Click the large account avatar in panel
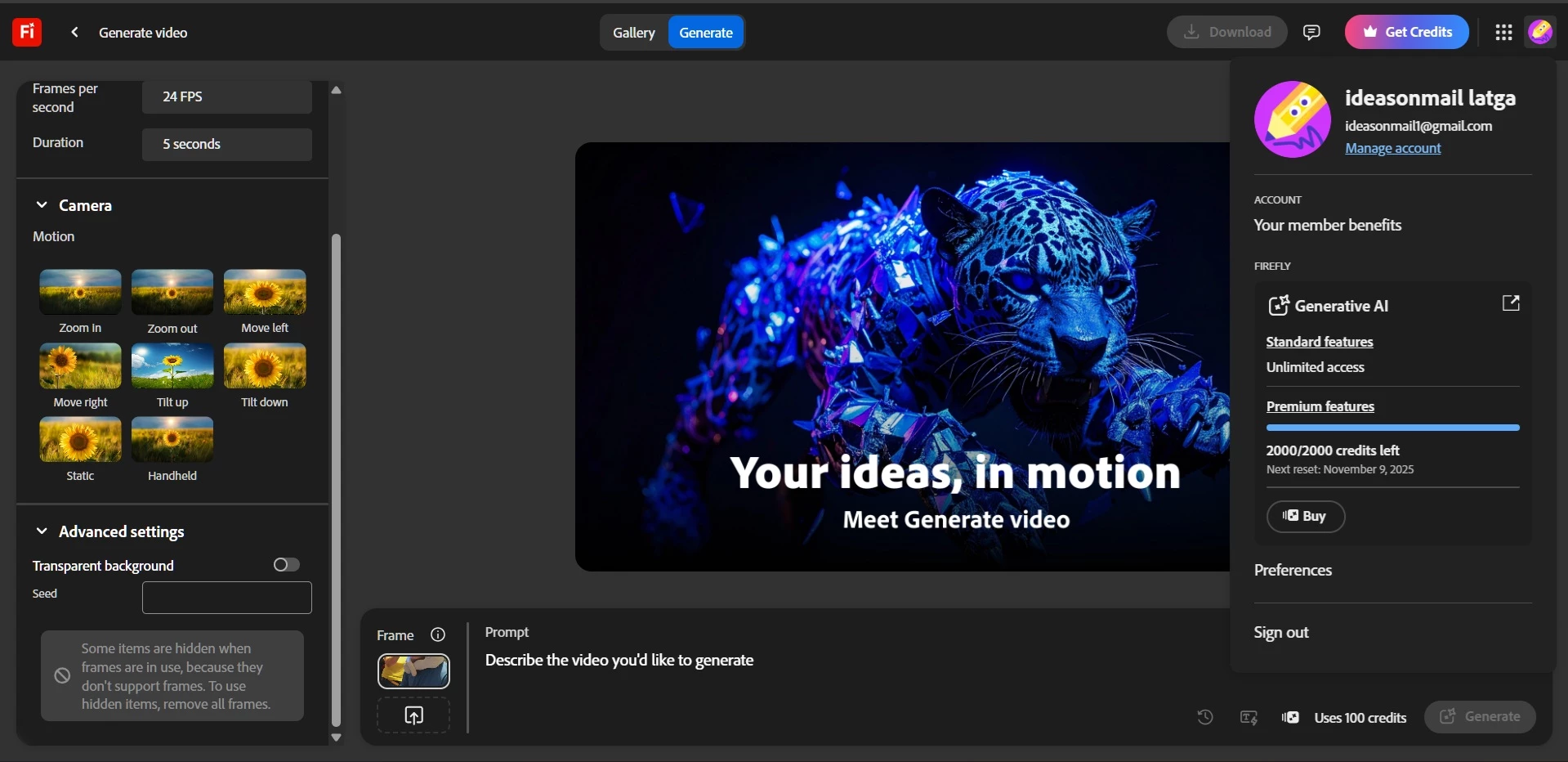Screen dimensions: 1568x762 [x=1293, y=119]
